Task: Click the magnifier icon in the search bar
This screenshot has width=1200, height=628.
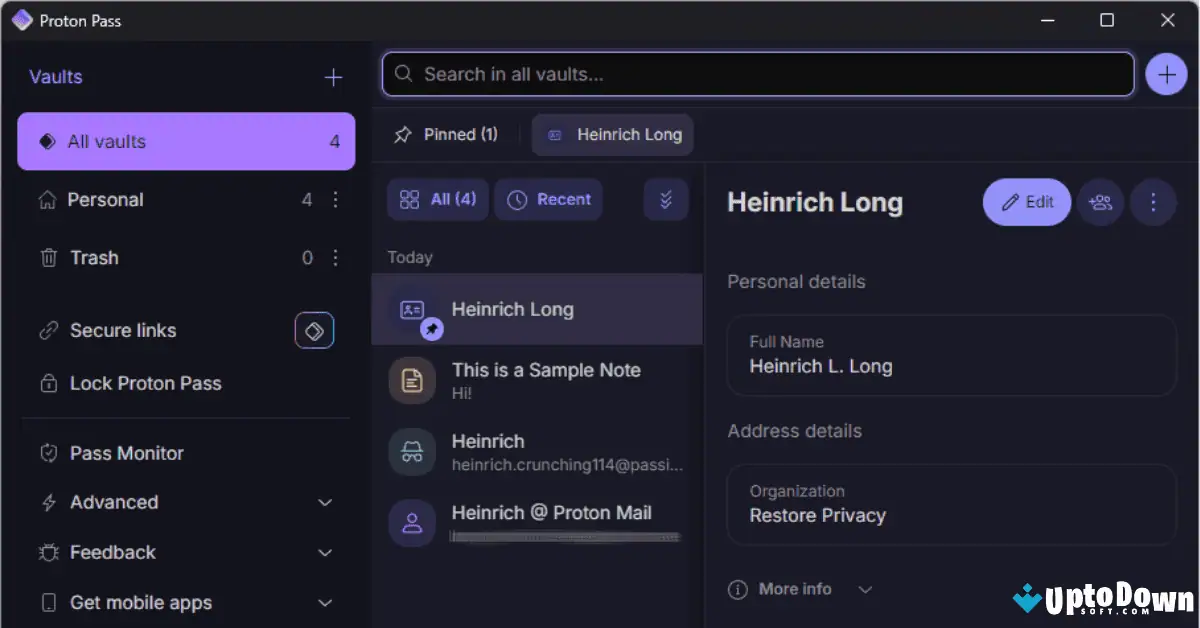Action: [403, 73]
